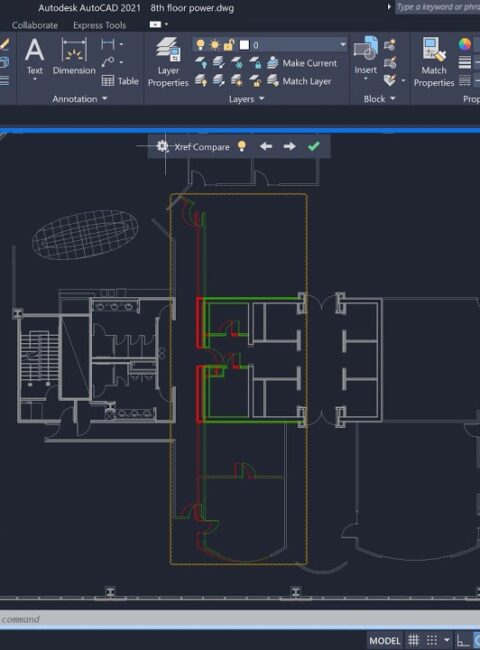Click the Make Current button
This screenshot has width=480, height=650.
click(x=302, y=63)
